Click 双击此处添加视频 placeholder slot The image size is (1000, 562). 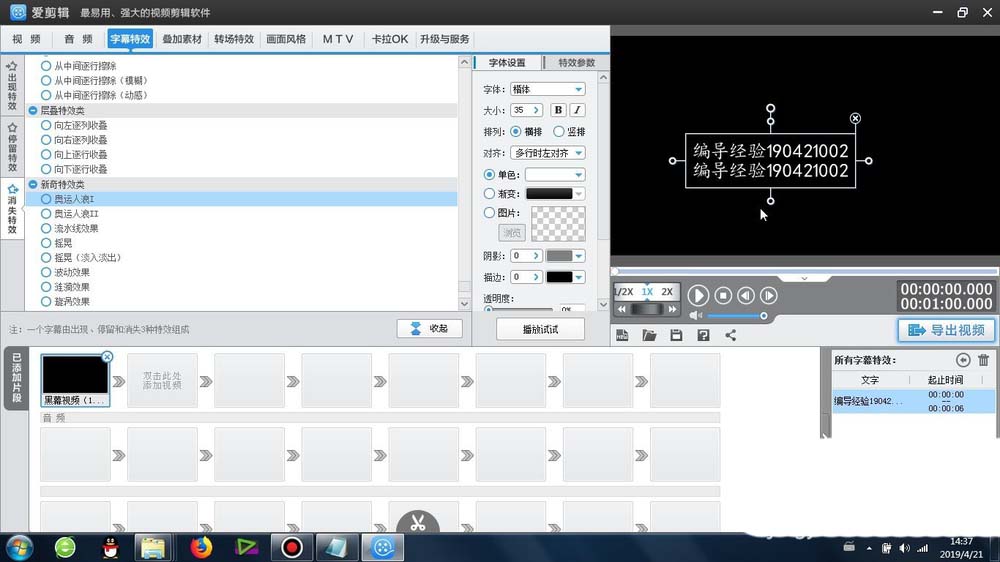162,381
